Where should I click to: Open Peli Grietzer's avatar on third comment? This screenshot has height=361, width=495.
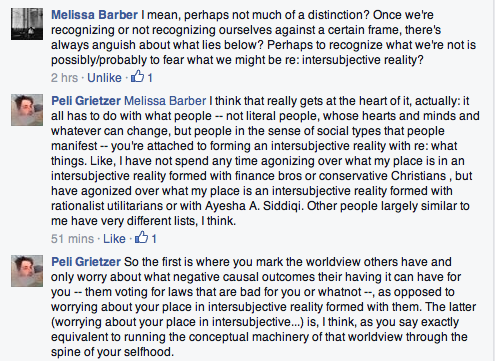click(x=27, y=271)
